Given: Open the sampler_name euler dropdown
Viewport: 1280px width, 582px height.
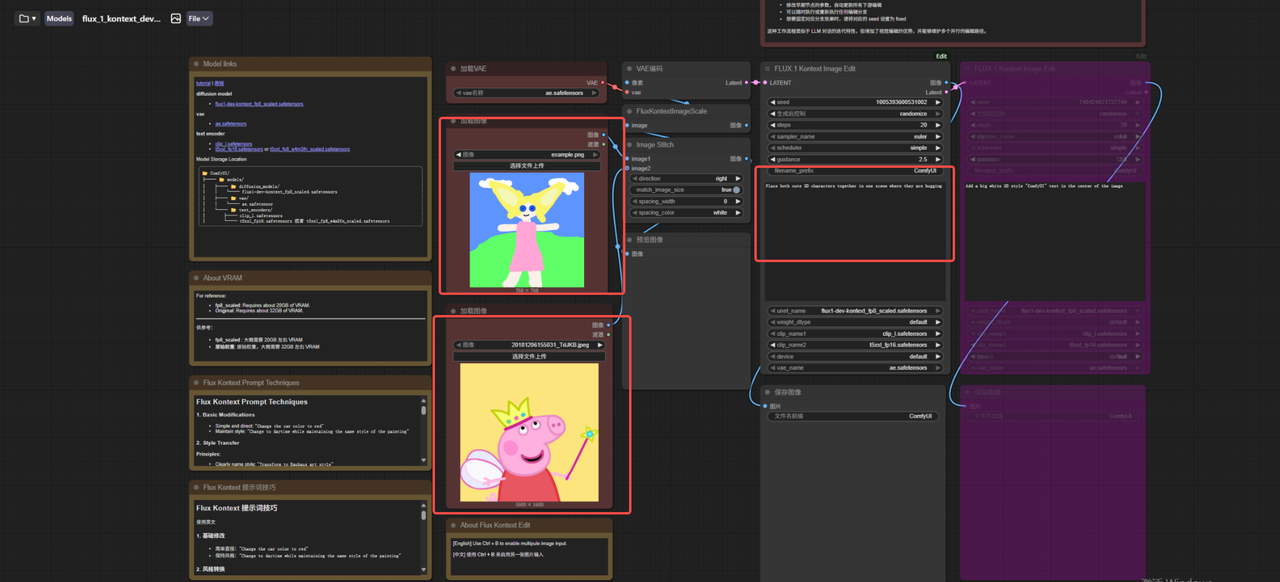Looking at the screenshot, I should (855, 136).
